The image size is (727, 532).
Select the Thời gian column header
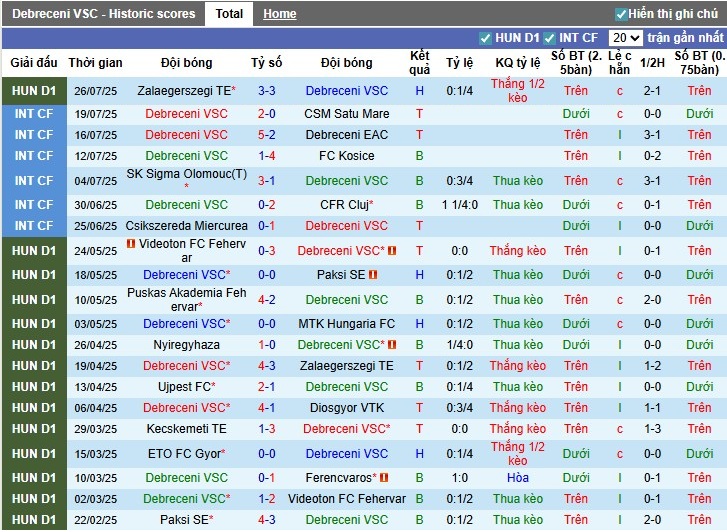point(96,63)
